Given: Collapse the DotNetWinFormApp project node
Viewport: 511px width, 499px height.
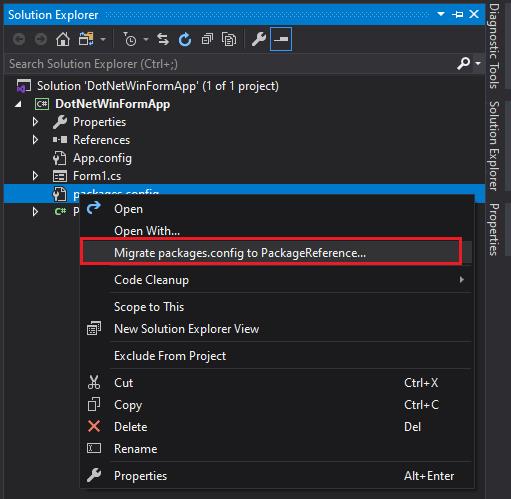Looking at the screenshot, I should pyautogui.click(x=18, y=104).
